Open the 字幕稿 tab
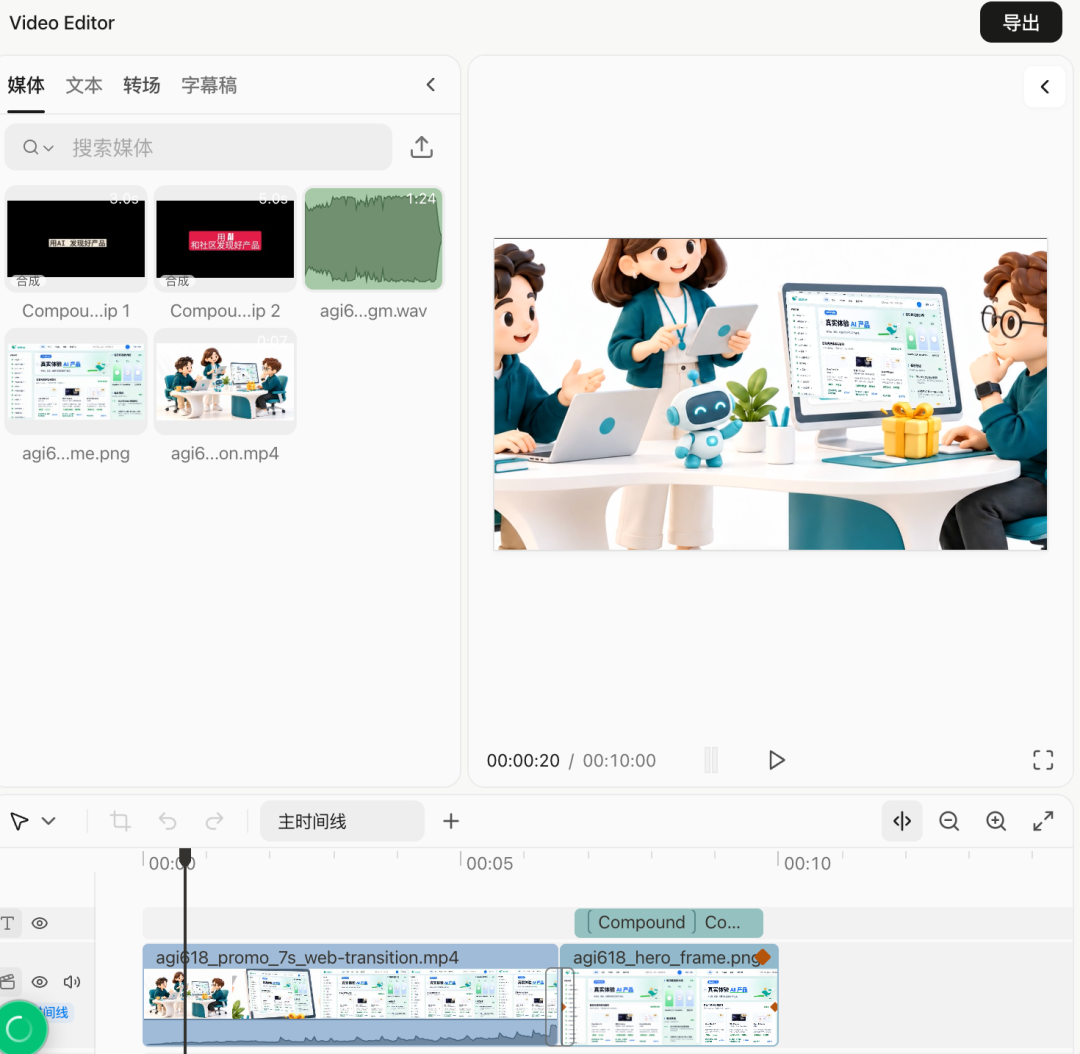The image size is (1080, 1054). point(209,85)
